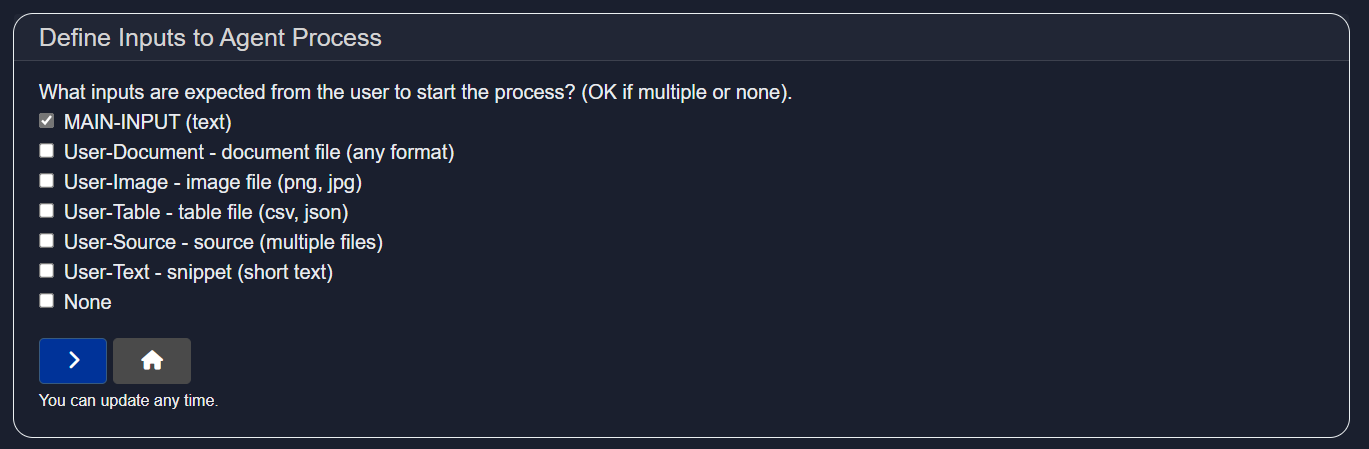Click the 'Define Inputs to Agent Process' heading
Image resolution: width=1369 pixels, height=449 pixels.
[210, 38]
